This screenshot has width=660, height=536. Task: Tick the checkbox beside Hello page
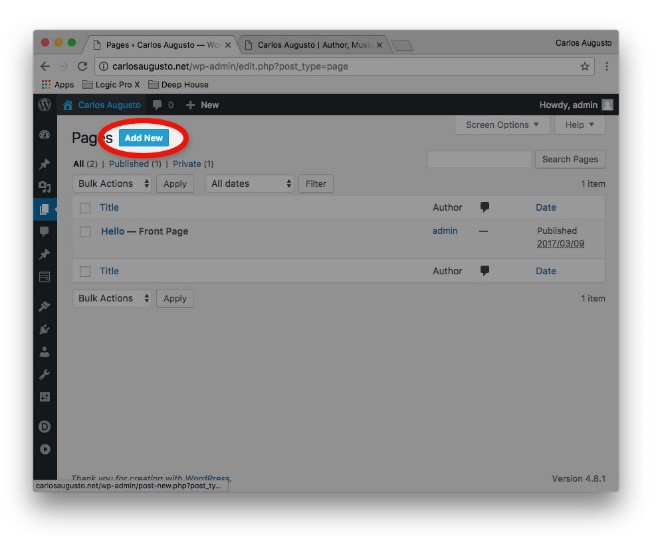point(85,232)
